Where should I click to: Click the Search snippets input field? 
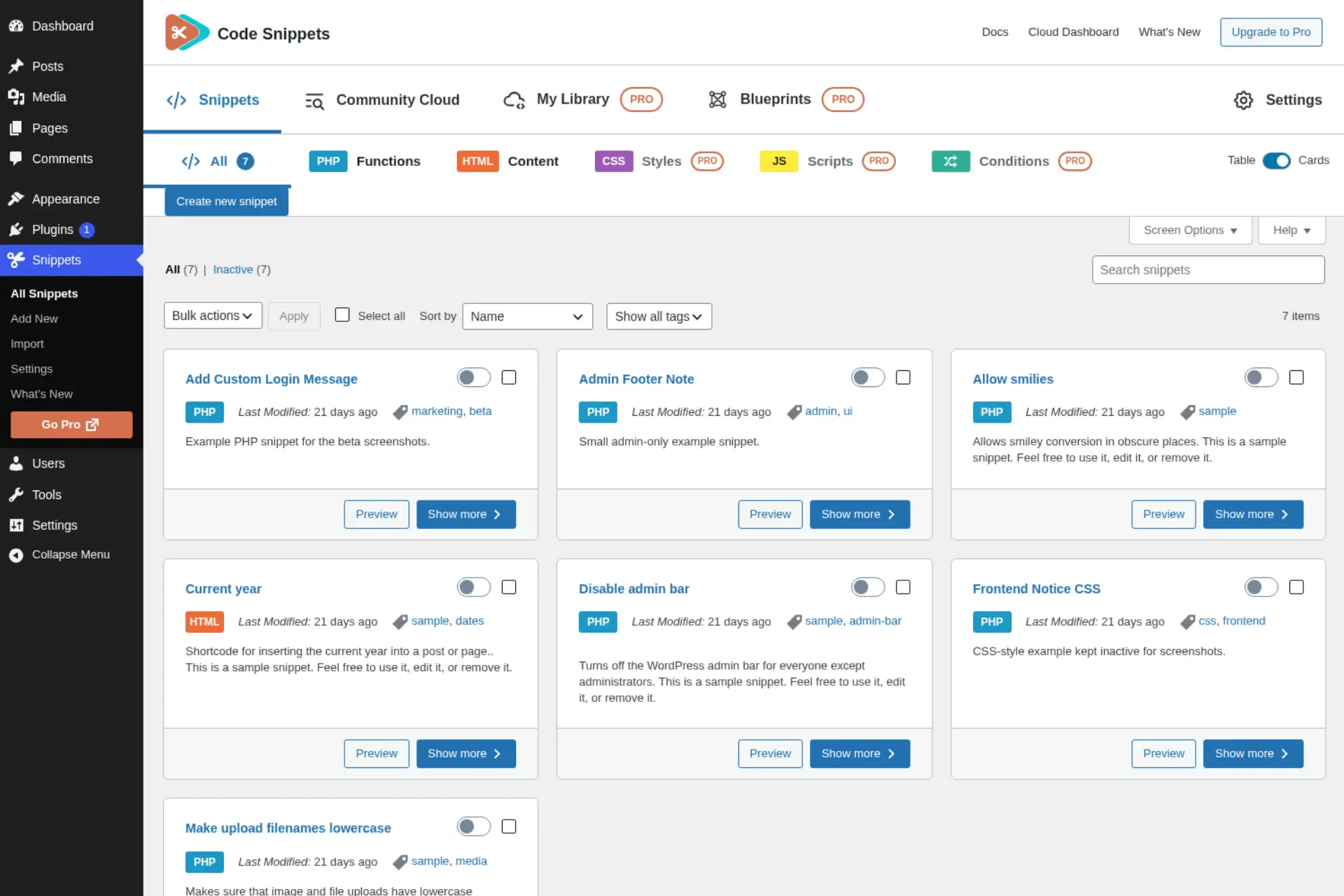1208,269
